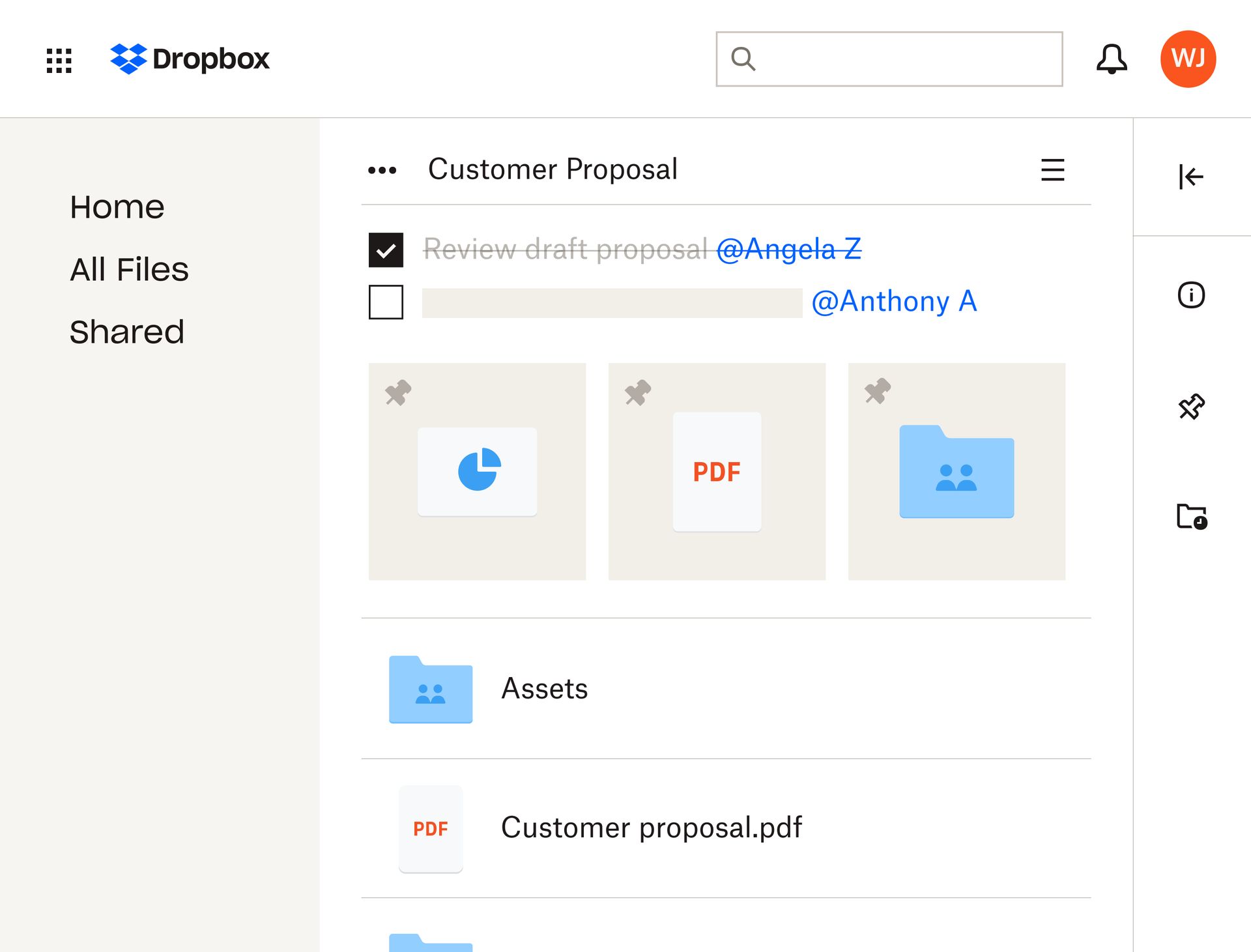Screen dimensions: 1251x952
Task: Open notifications via the bell icon
Action: 1112,59
